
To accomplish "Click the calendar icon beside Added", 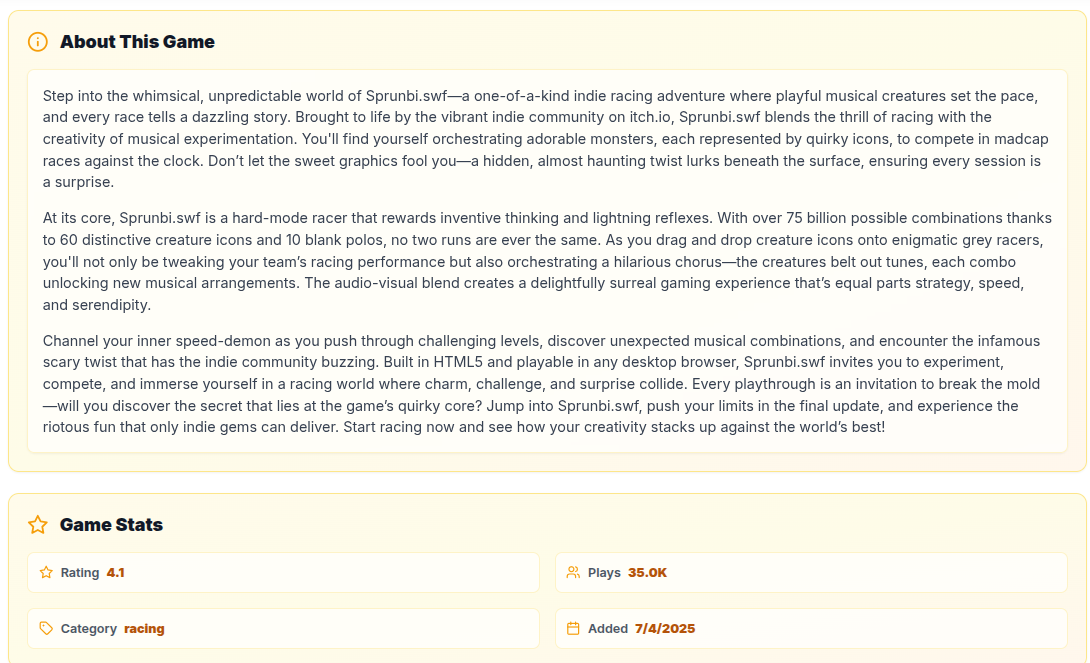I will (573, 628).
